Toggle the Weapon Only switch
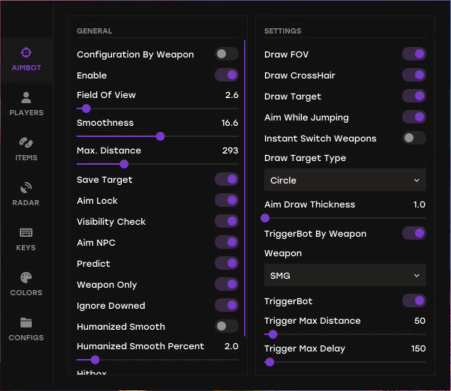The width and height of the screenshot is (451, 391). (x=227, y=284)
